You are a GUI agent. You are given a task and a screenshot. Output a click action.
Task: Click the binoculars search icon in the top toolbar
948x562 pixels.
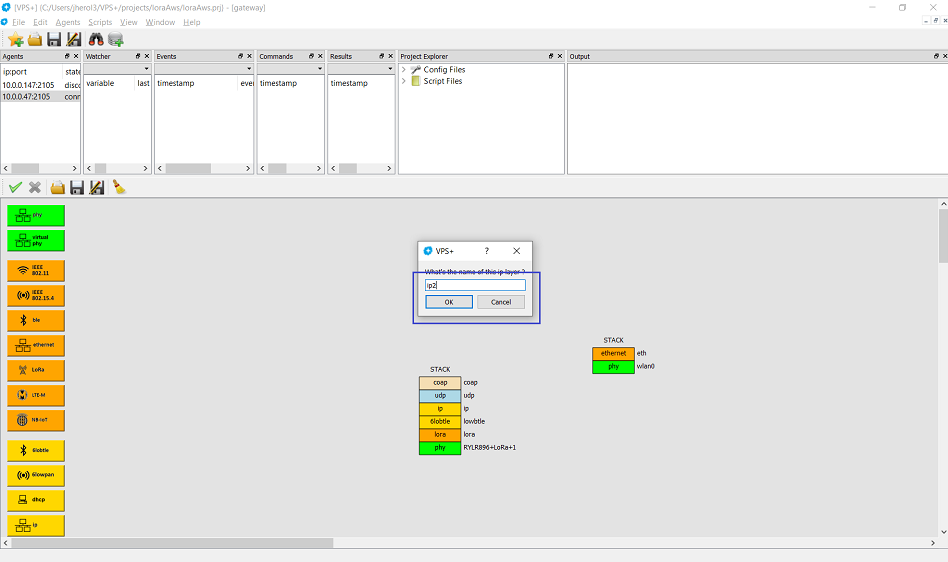click(x=96, y=39)
